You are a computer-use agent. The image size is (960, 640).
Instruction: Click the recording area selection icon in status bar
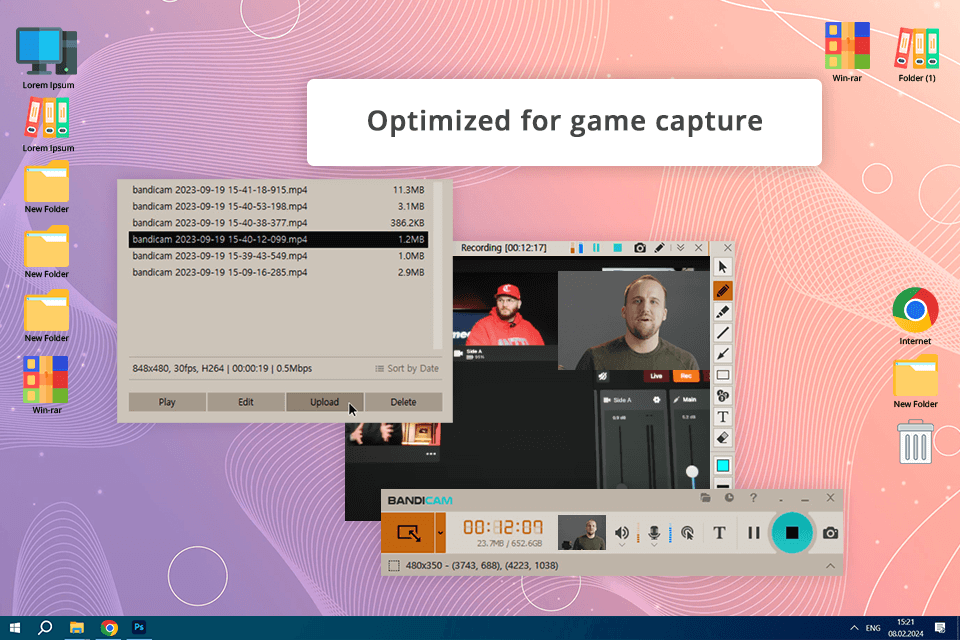click(x=394, y=565)
